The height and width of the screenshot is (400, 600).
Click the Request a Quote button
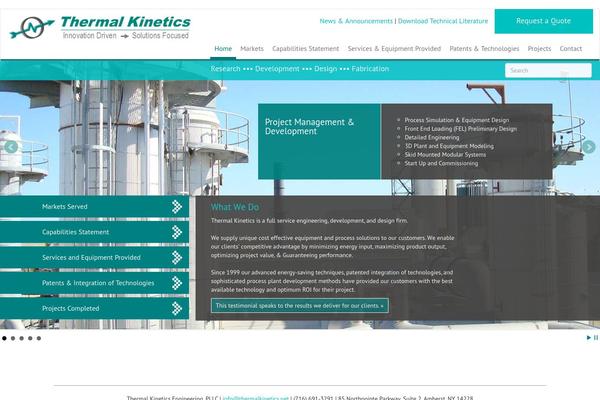click(543, 21)
